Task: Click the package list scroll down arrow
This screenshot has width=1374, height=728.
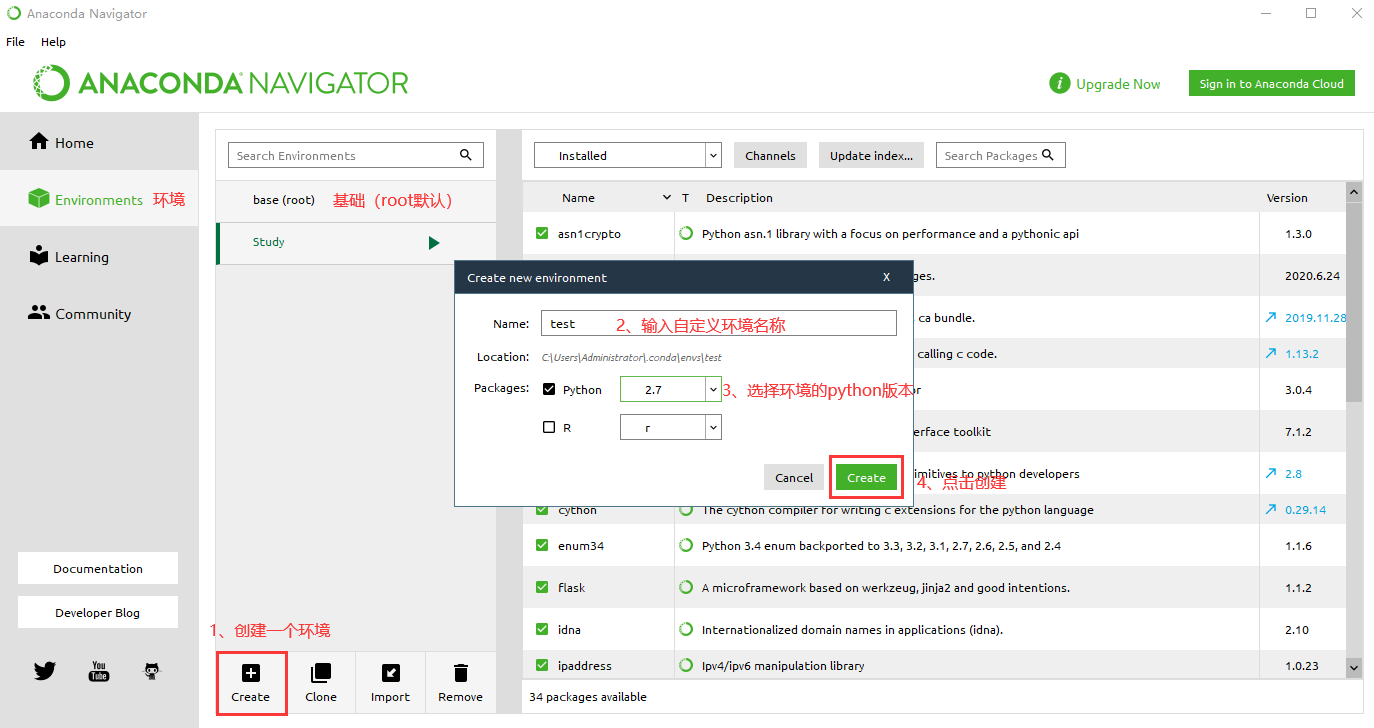Action: pos(1354,666)
